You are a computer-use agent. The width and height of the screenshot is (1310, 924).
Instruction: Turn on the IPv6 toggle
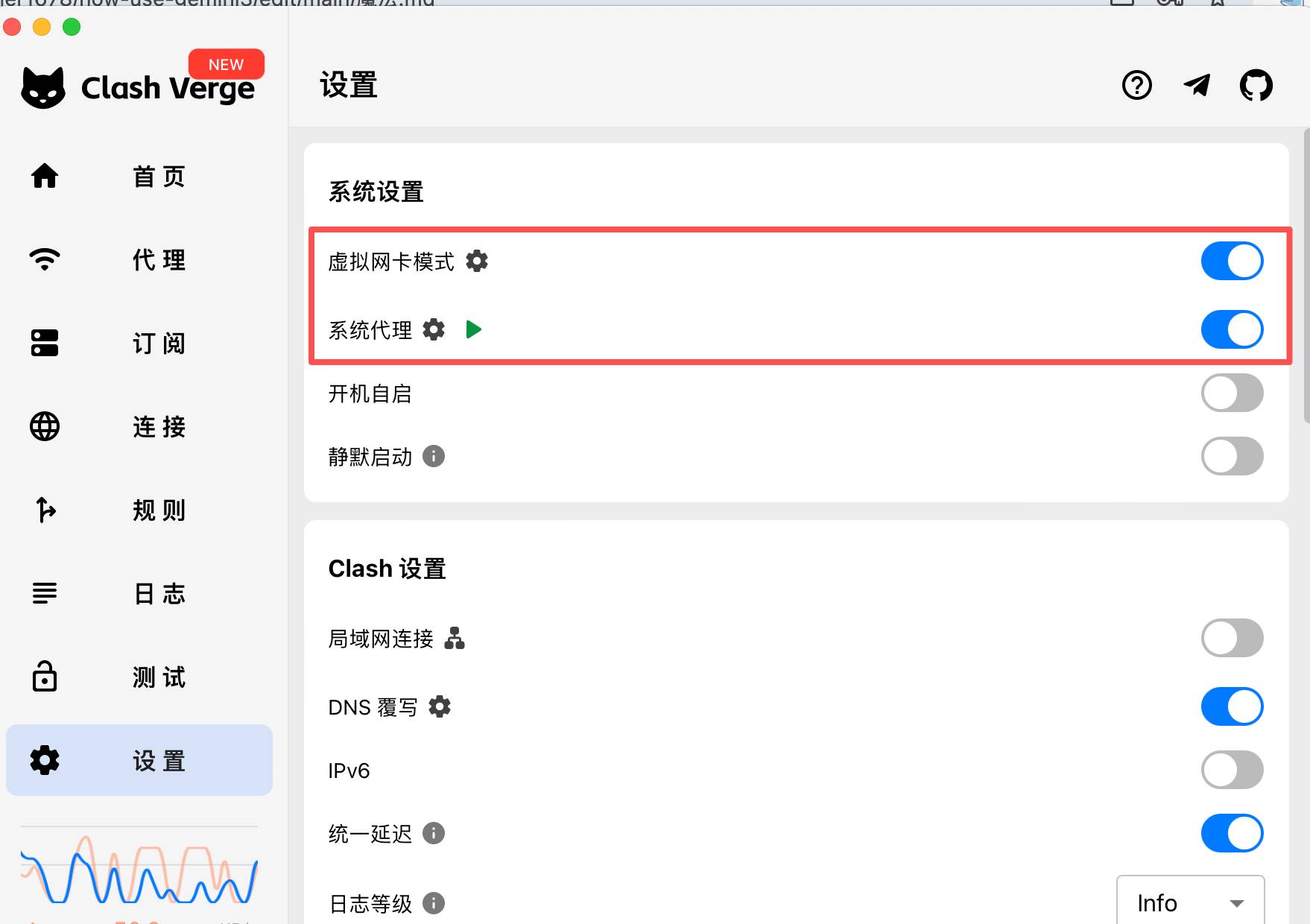point(1232,770)
